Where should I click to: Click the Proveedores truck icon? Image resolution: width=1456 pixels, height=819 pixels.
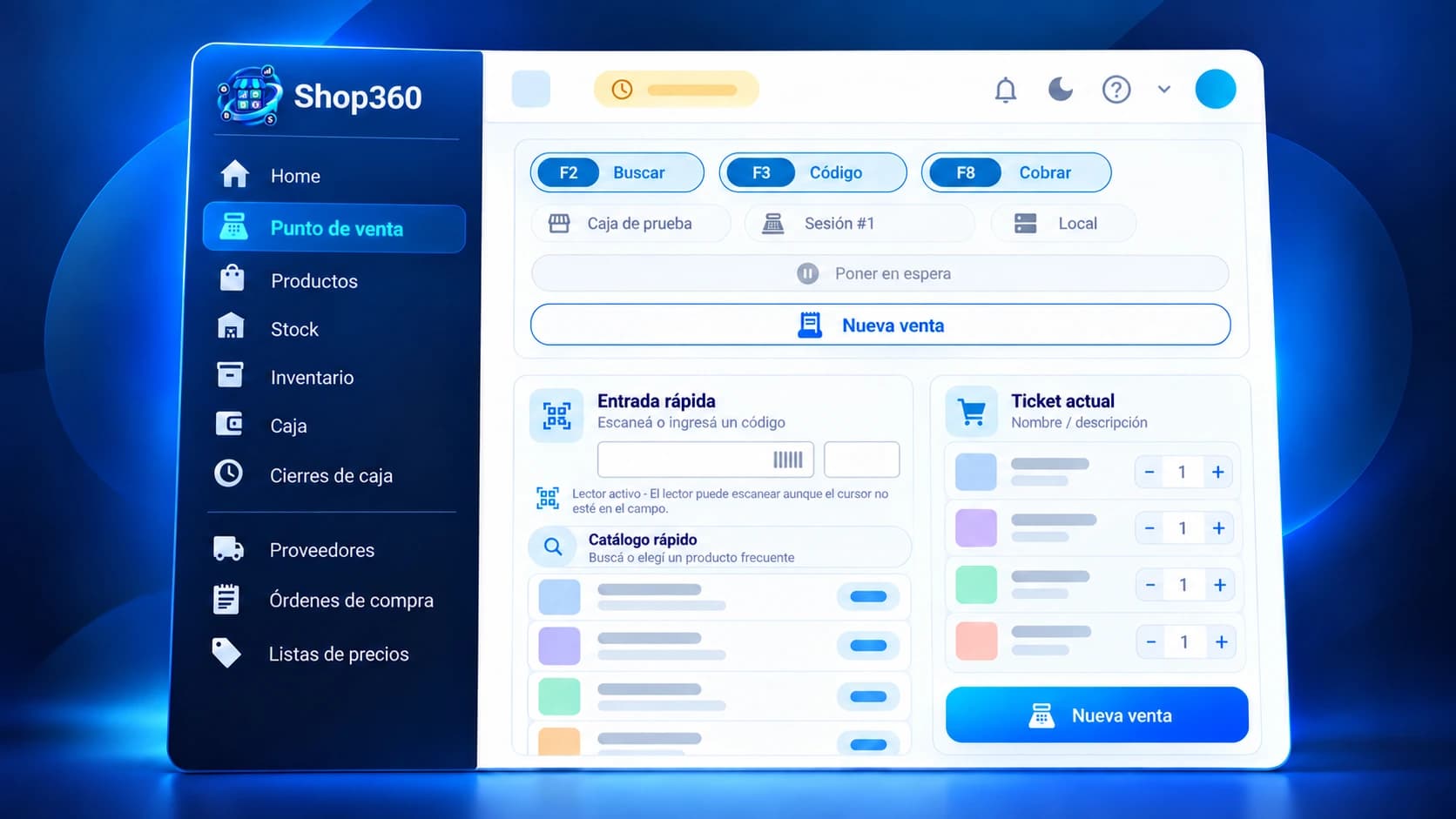pyautogui.click(x=229, y=548)
